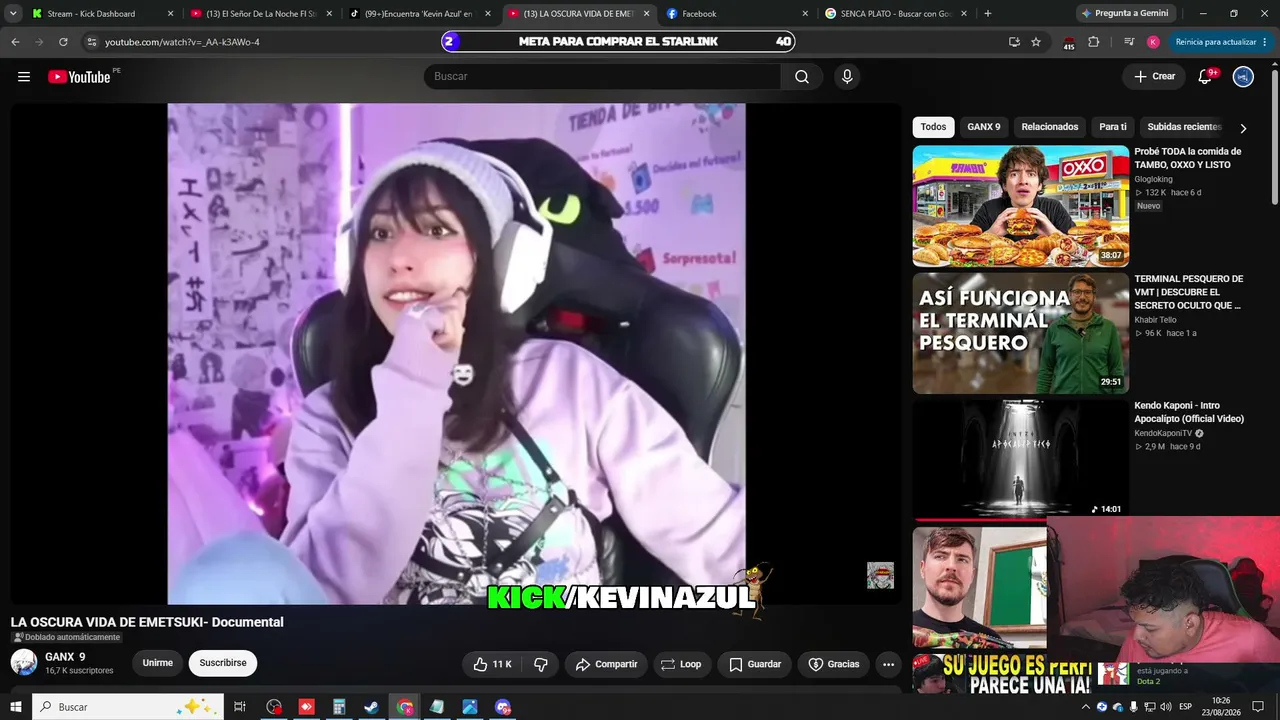The height and width of the screenshot is (720, 1280).
Task: Open the OXXO food review video thumbnail
Action: pos(1021,206)
